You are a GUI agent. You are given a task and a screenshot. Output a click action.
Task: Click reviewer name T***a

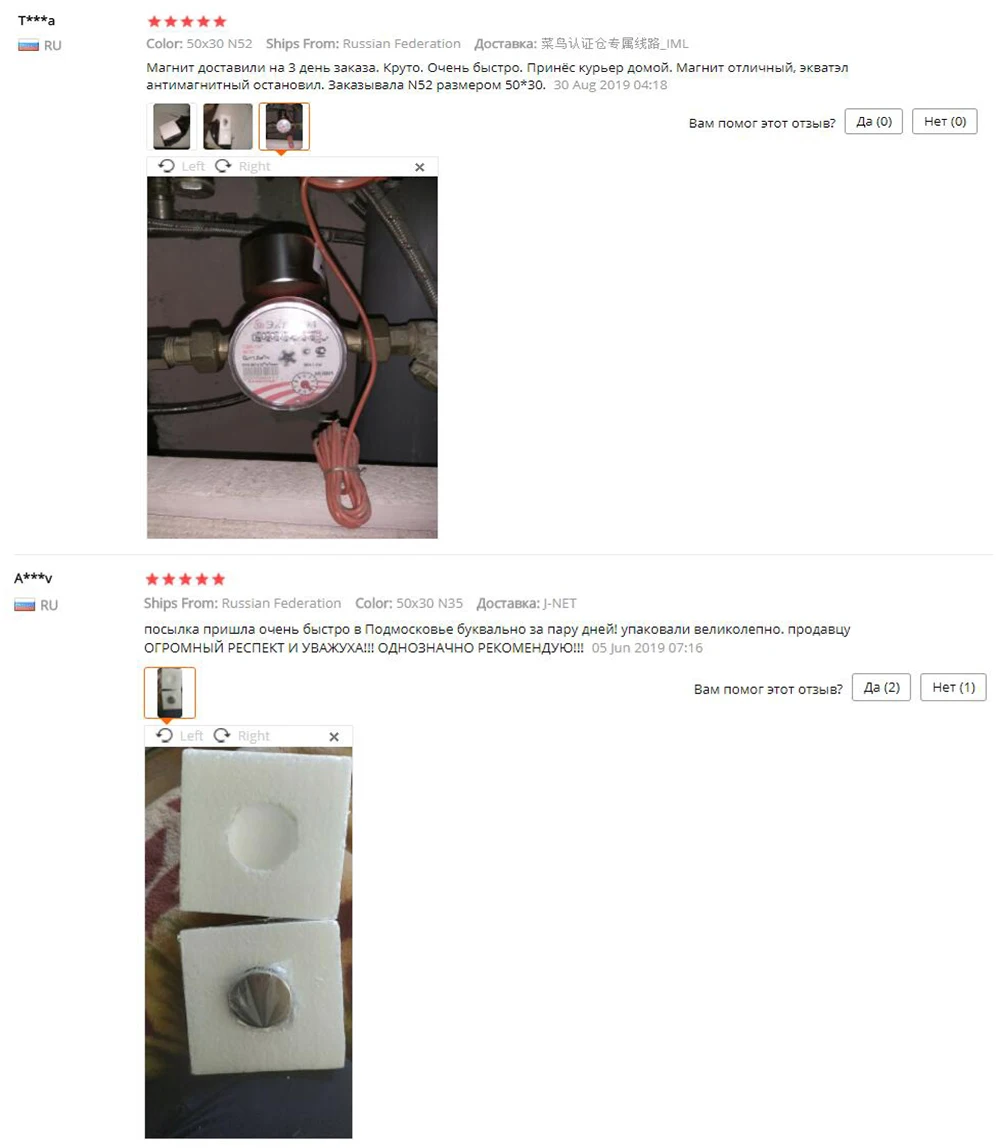pyautogui.click(x=36, y=20)
